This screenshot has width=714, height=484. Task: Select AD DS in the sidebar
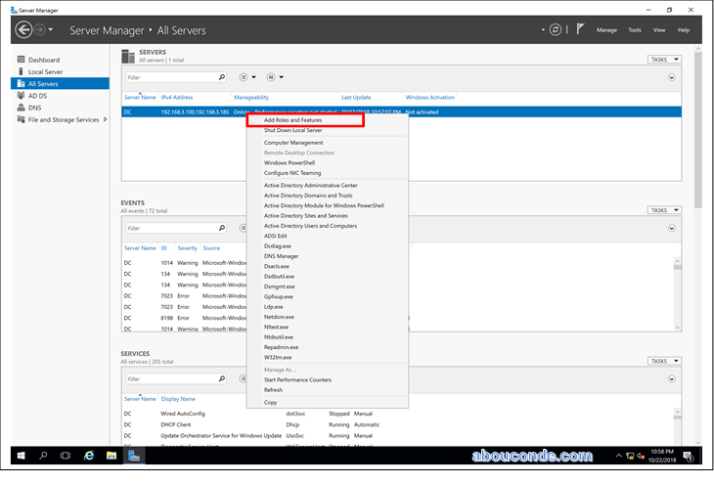pyautogui.click(x=37, y=96)
